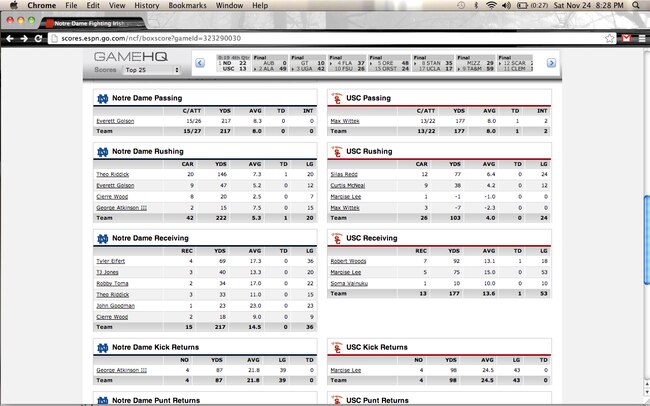Click the scoreboard next arrow
The width and height of the screenshot is (650, 406).
[551, 63]
